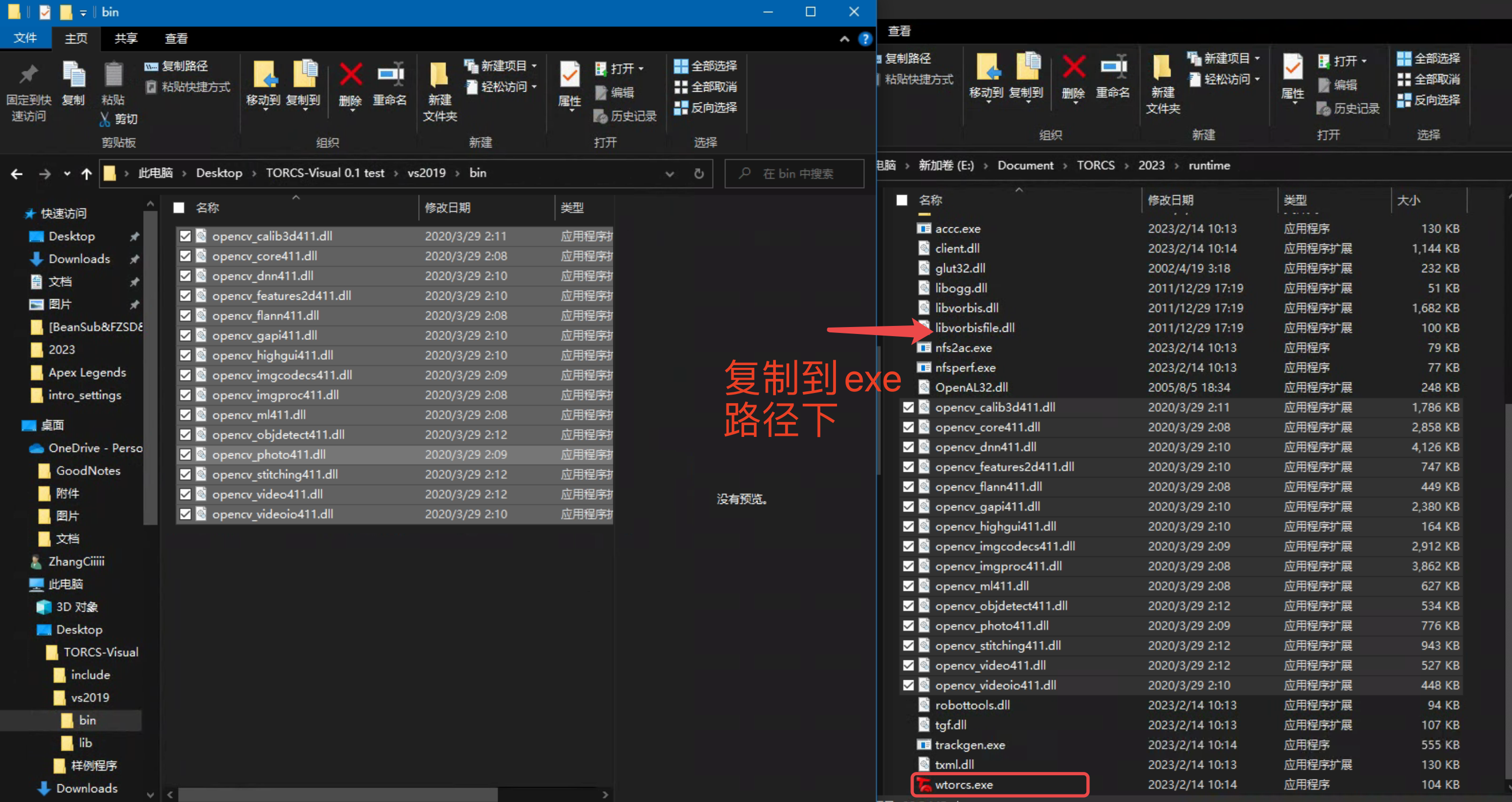1512x802 pixels.
Task: Uncheck opencv_core411.dll in runtime window
Action: click(x=909, y=427)
